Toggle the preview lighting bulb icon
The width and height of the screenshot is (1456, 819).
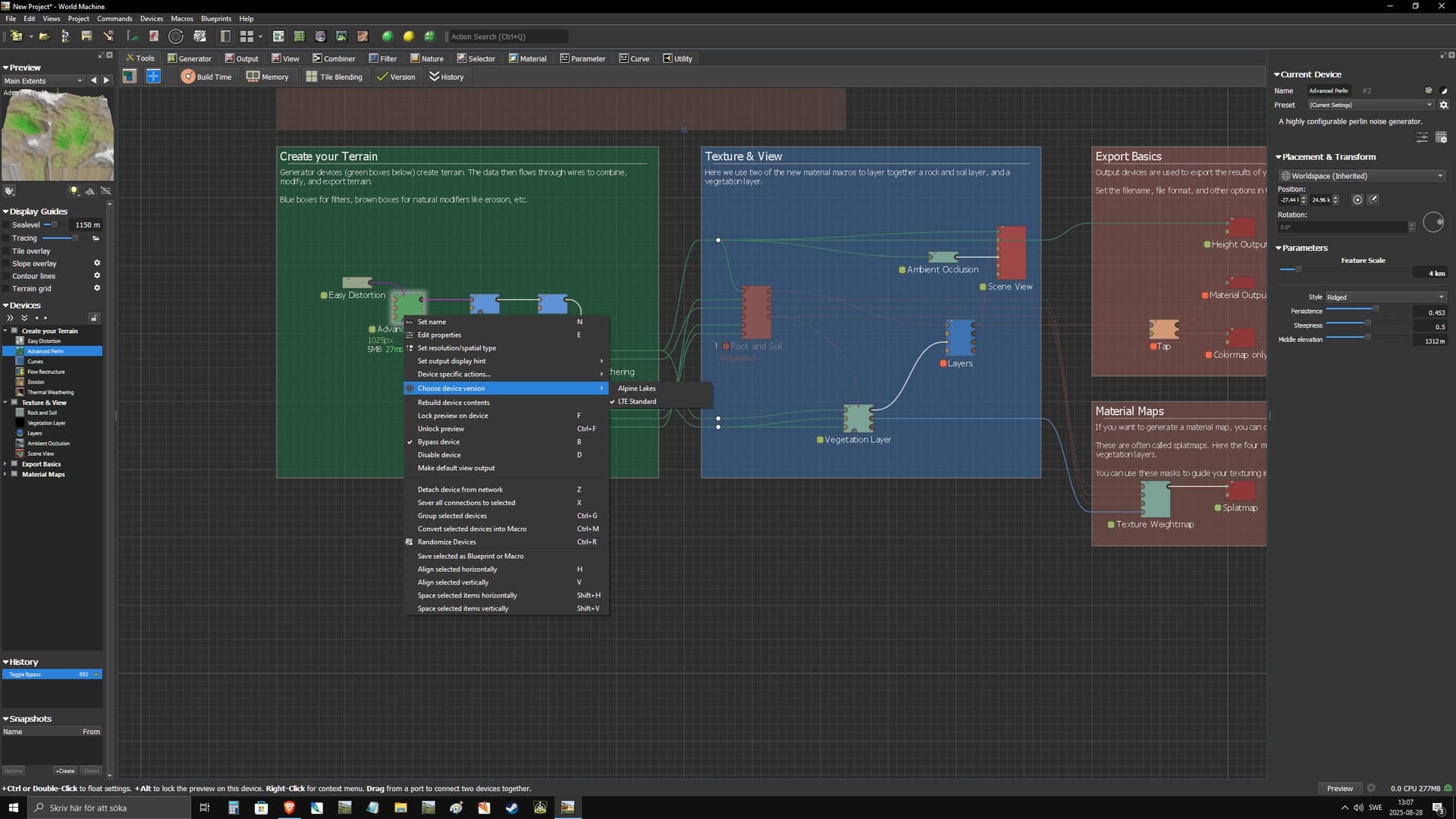point(74,191)
